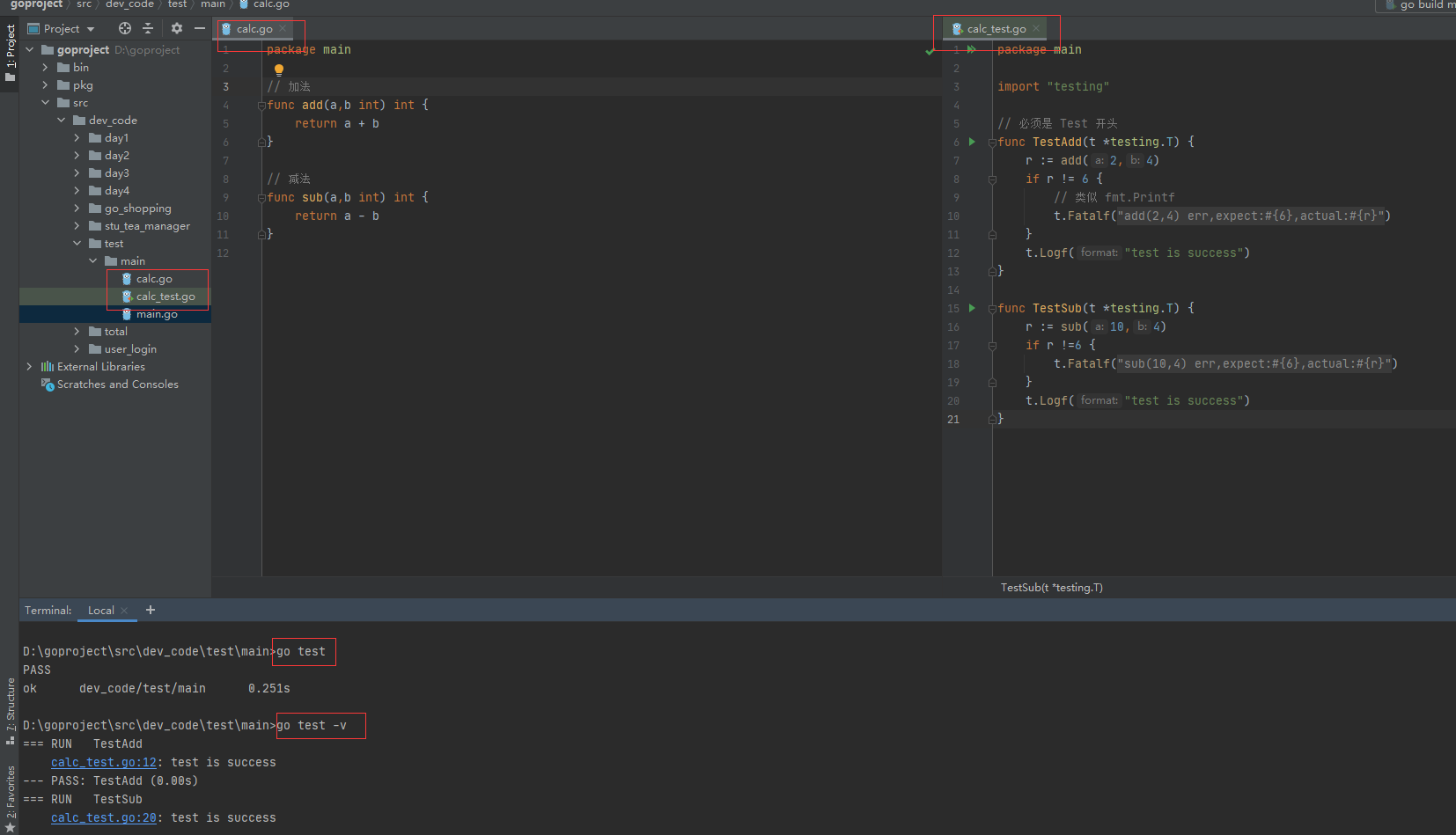Viewport: 1456px width, 835px height.
Task: Place cursor on line 21 closing brace
Action: [1000, 420]
